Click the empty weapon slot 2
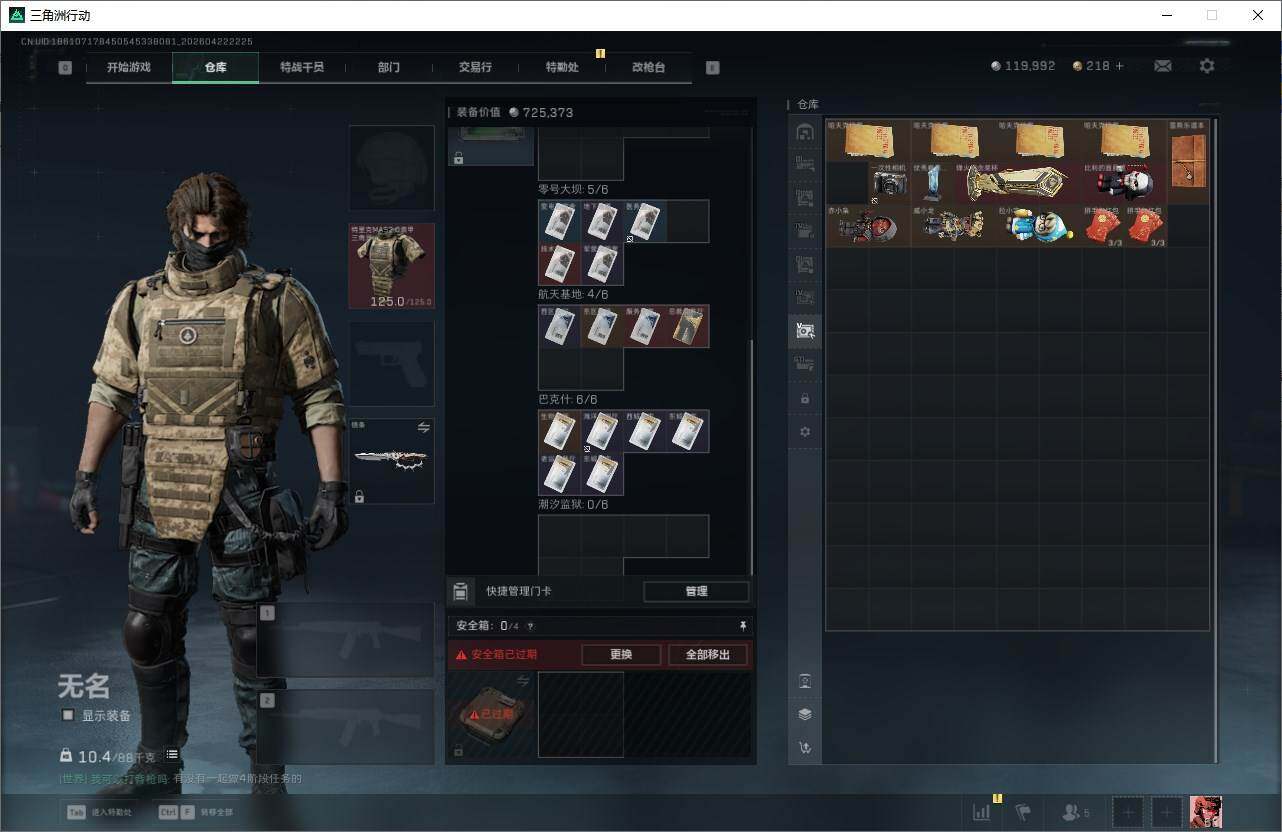Image resolution: width=1282 pixels, height=832 pixels. pyautogui.click(x=346, y=727)
